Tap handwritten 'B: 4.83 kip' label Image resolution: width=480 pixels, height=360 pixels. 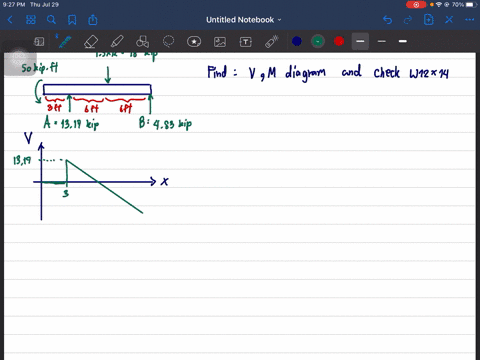tap(165, 123)
